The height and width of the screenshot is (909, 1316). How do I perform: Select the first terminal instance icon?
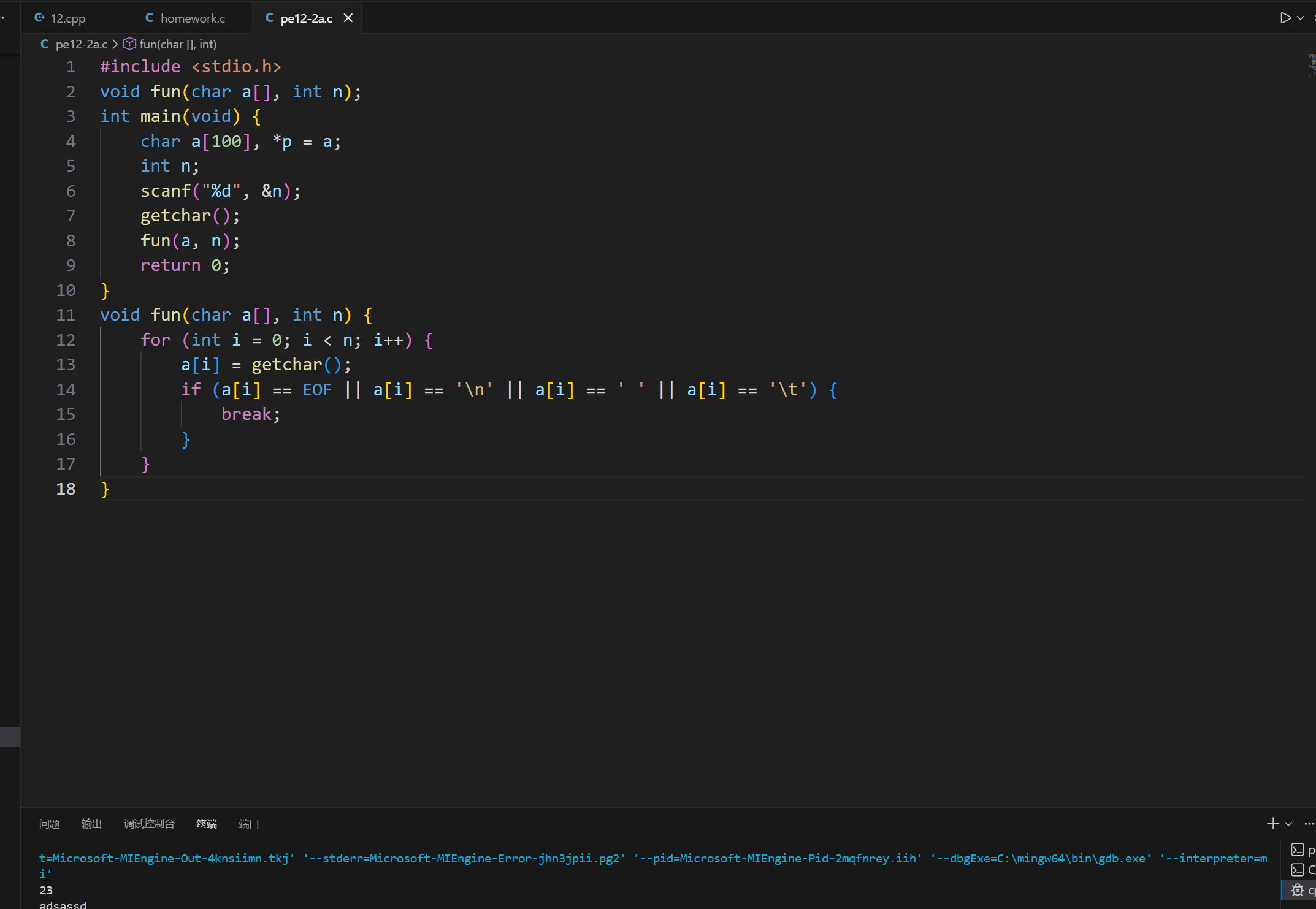(x=1298, y=850)
